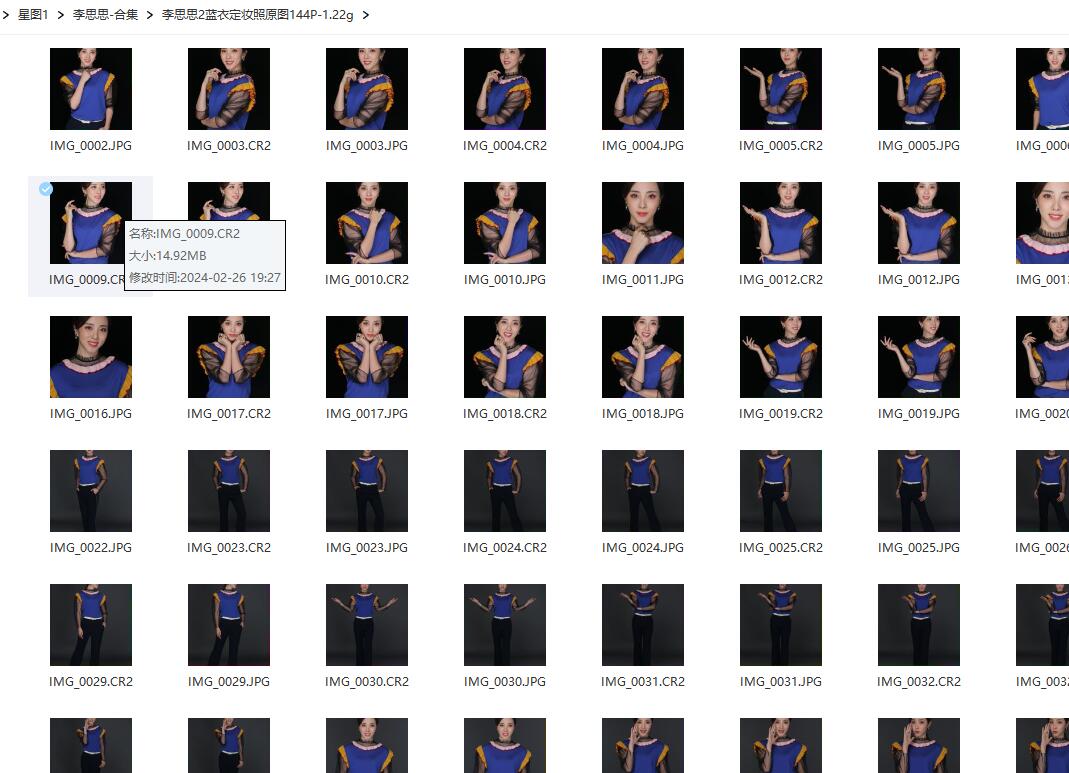Select the IMG_0023.JPG thumbnail
Viewport: 1069px width, 773px height.
[x=367, y=491]
